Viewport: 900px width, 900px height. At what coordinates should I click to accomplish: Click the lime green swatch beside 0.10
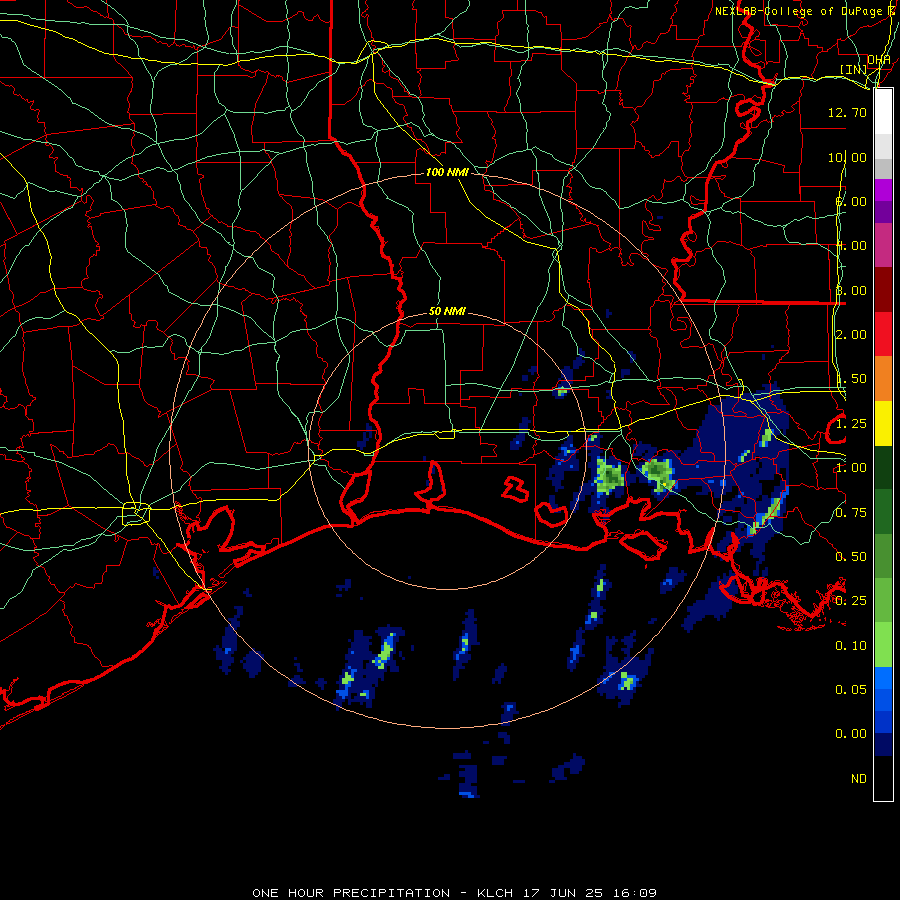click(x=883, y=645)
